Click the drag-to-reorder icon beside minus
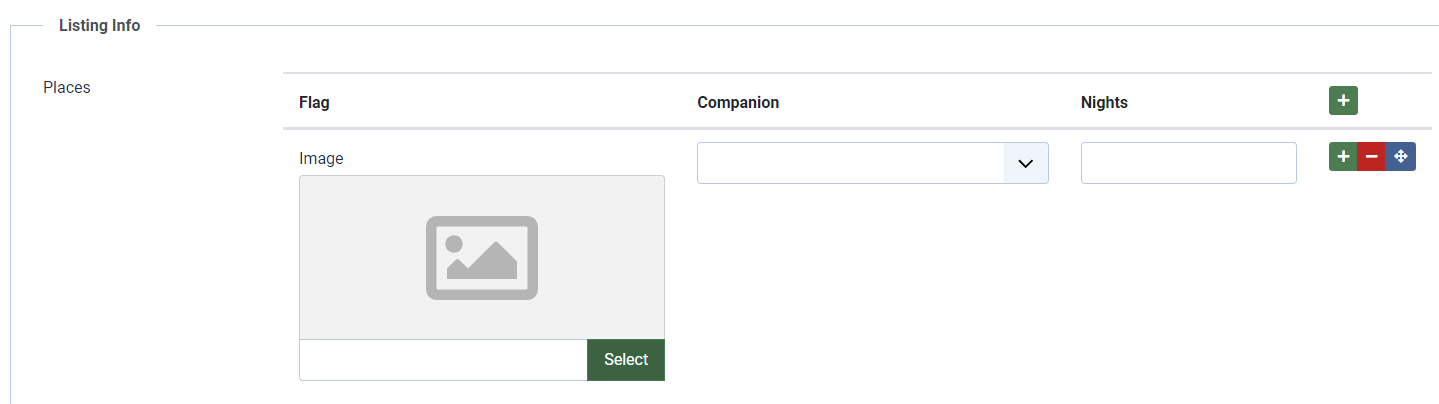Image resolution: width=1439 pixels, height=404 pixels. 1401,157
